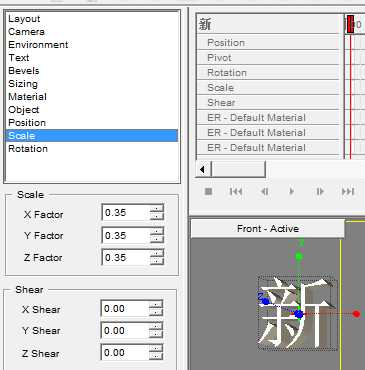
Task: Adjust X Shear with spinner arrows
Action: (x=156, y=309)
